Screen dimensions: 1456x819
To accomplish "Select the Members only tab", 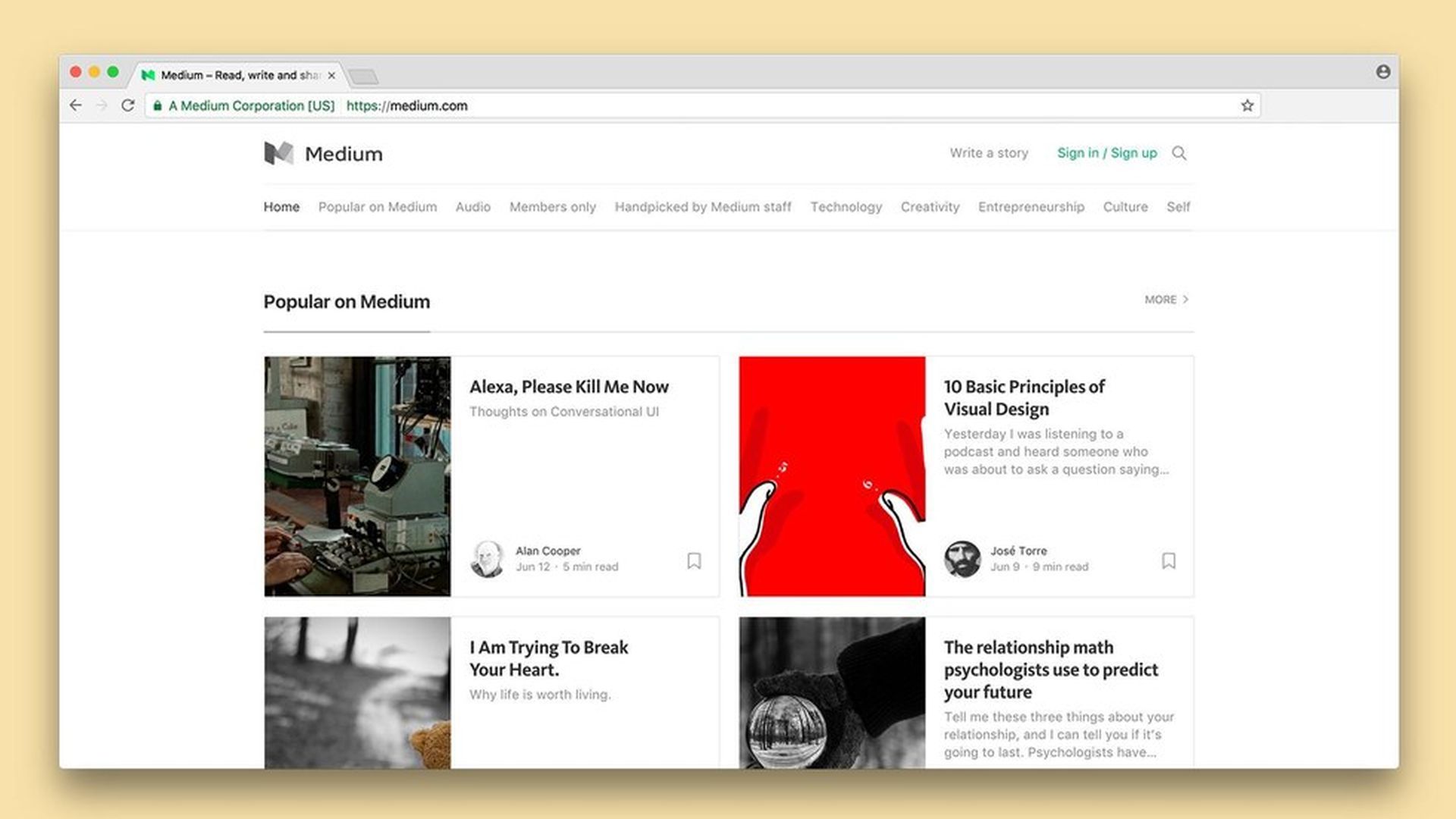I will 552,207.
